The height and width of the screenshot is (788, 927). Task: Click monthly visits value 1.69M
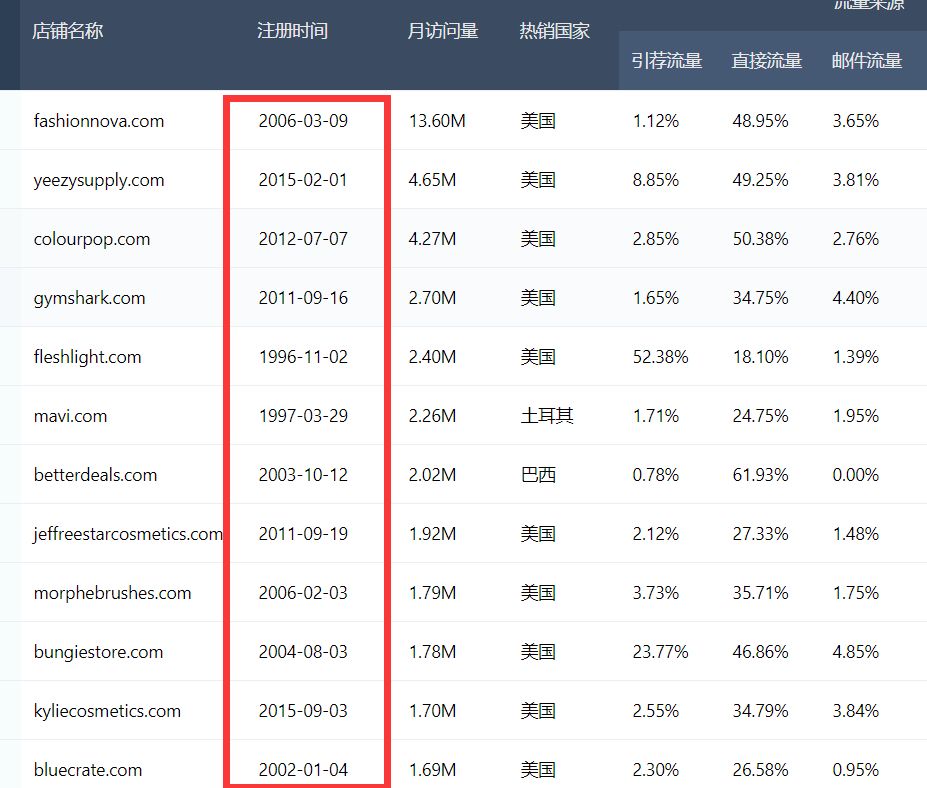click(x=432, y=770)
